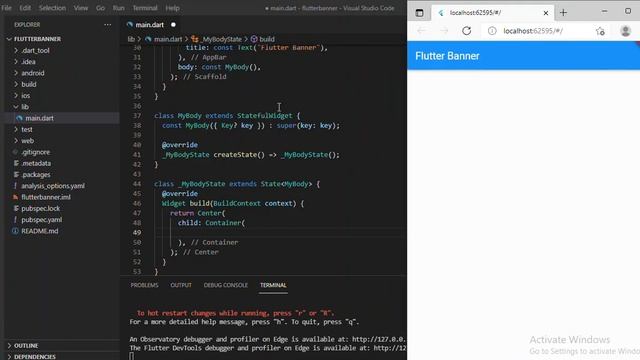This screenshot has height=360, width=640.
Task: Click lib in the breadcrumb path
Action: (x=131, y=39)
